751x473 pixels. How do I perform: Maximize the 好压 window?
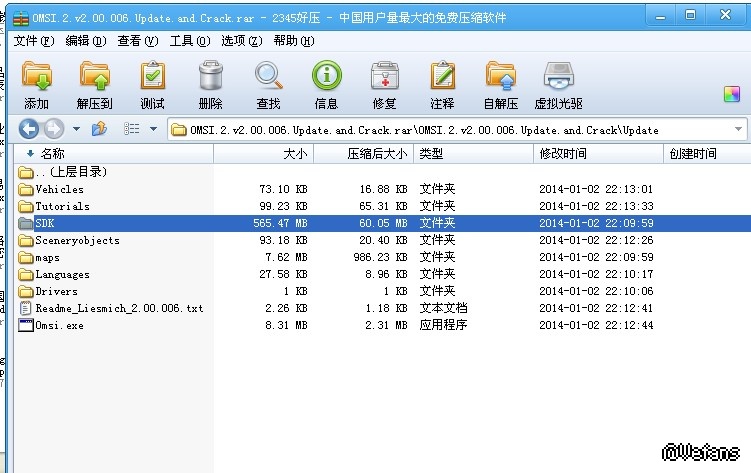(690, 15)
